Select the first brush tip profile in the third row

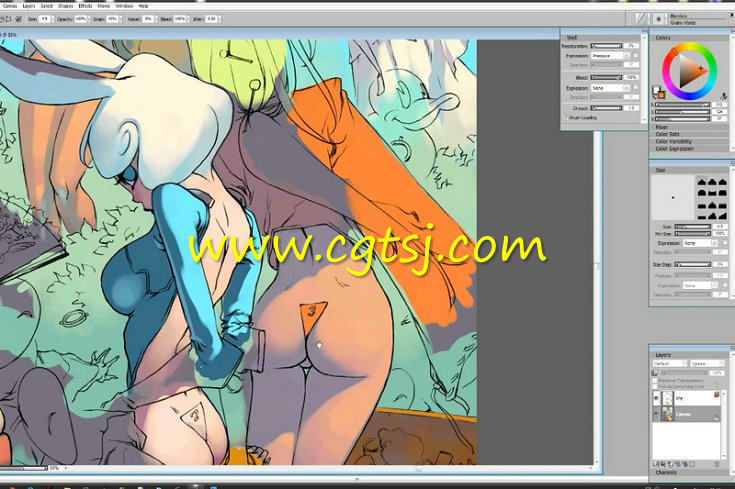point(702,205)
